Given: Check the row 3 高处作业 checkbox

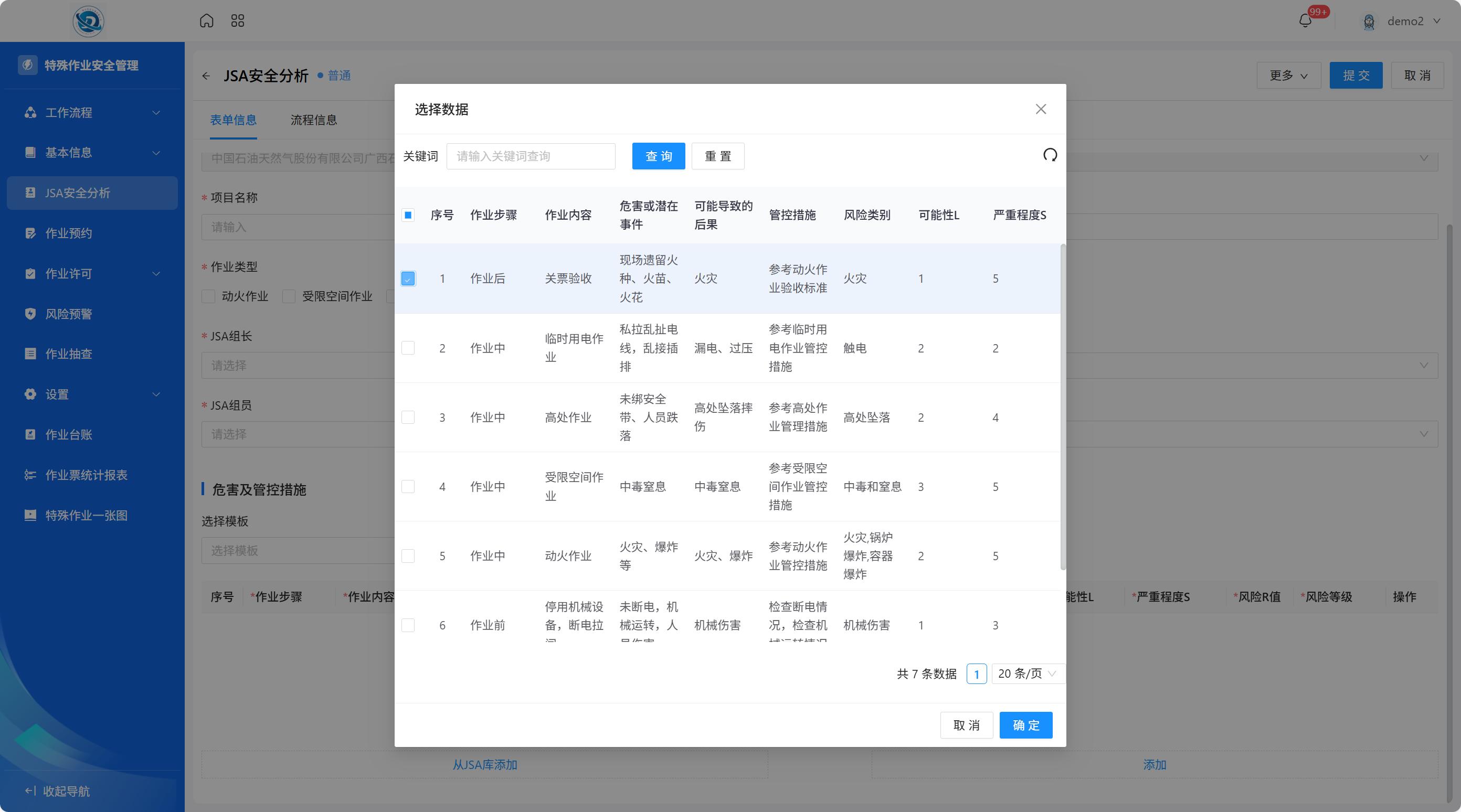Looking at the screenshot, I should (408, 418).
